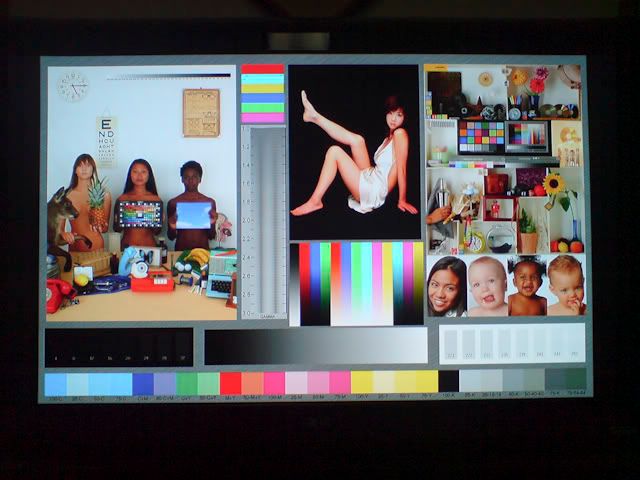Screen dimensions: 640x480
Task: Select the smiling woman's face portrait
Action: 447,286
